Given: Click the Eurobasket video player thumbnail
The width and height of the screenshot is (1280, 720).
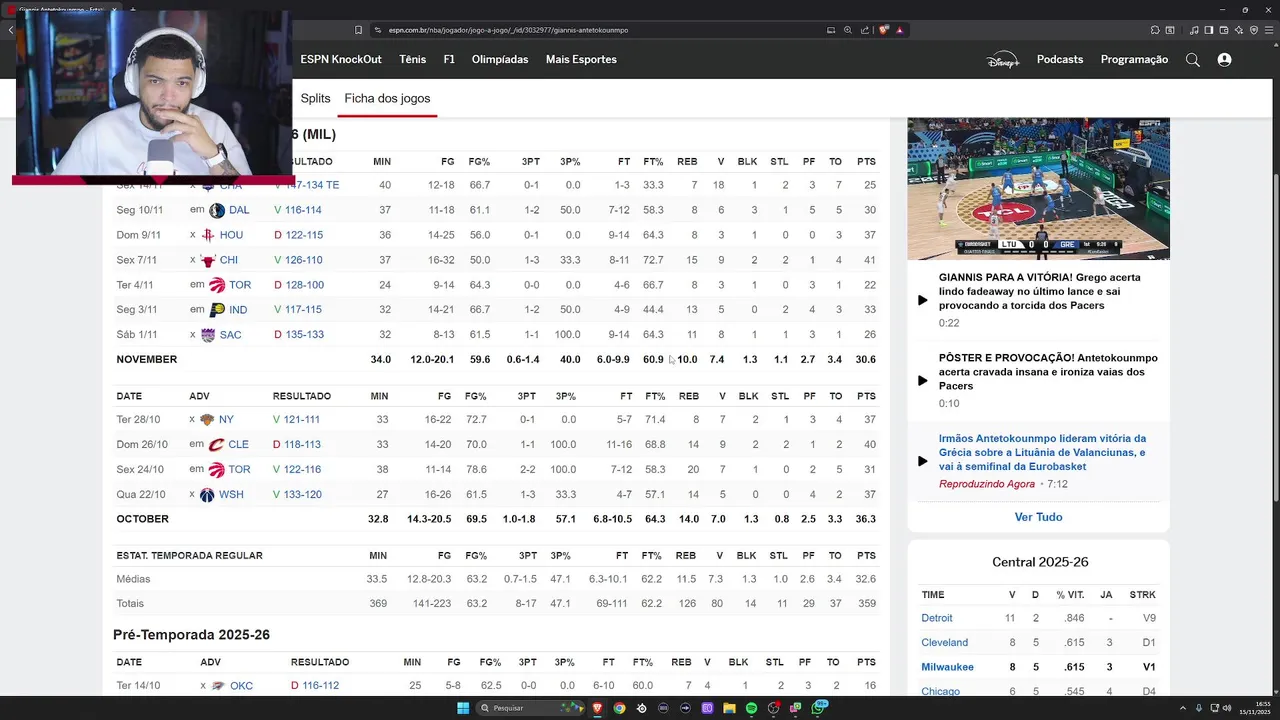Looking at the screenshot, I should (x=1038, y=189).
